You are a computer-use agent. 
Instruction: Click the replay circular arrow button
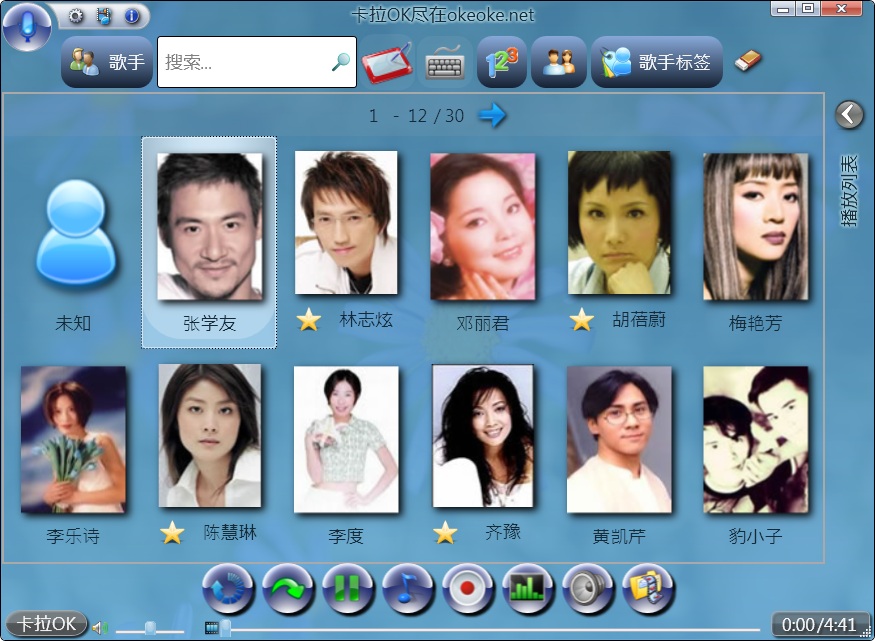click(228, 588)
